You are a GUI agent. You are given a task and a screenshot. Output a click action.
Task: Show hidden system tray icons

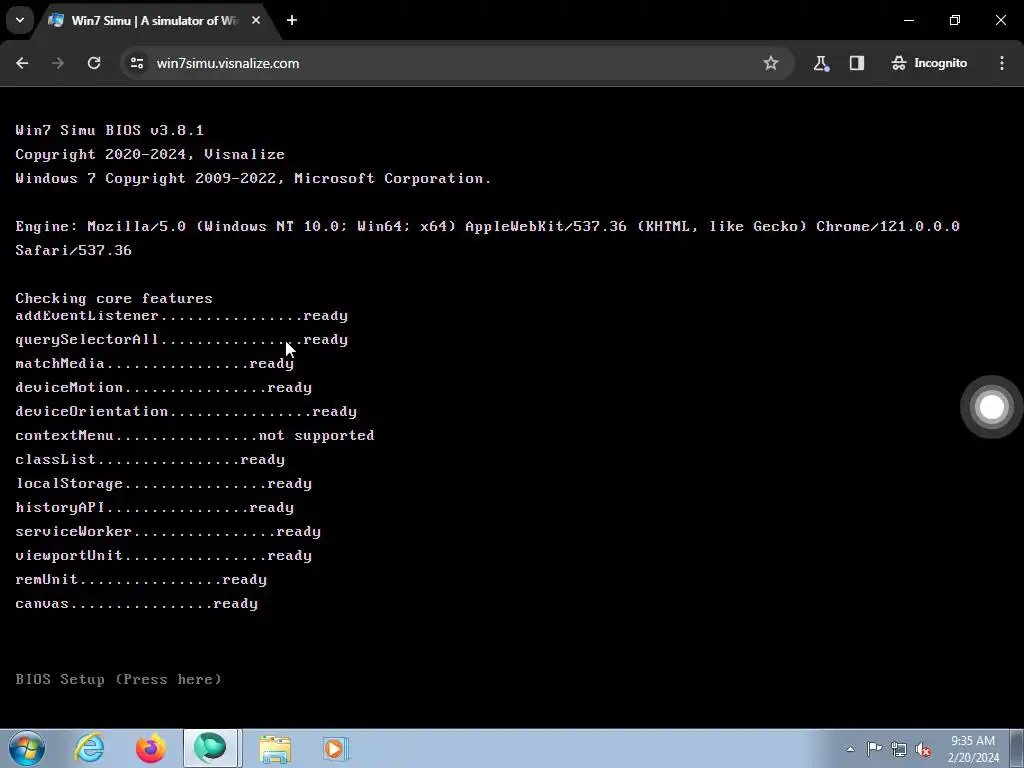(850, 749)
